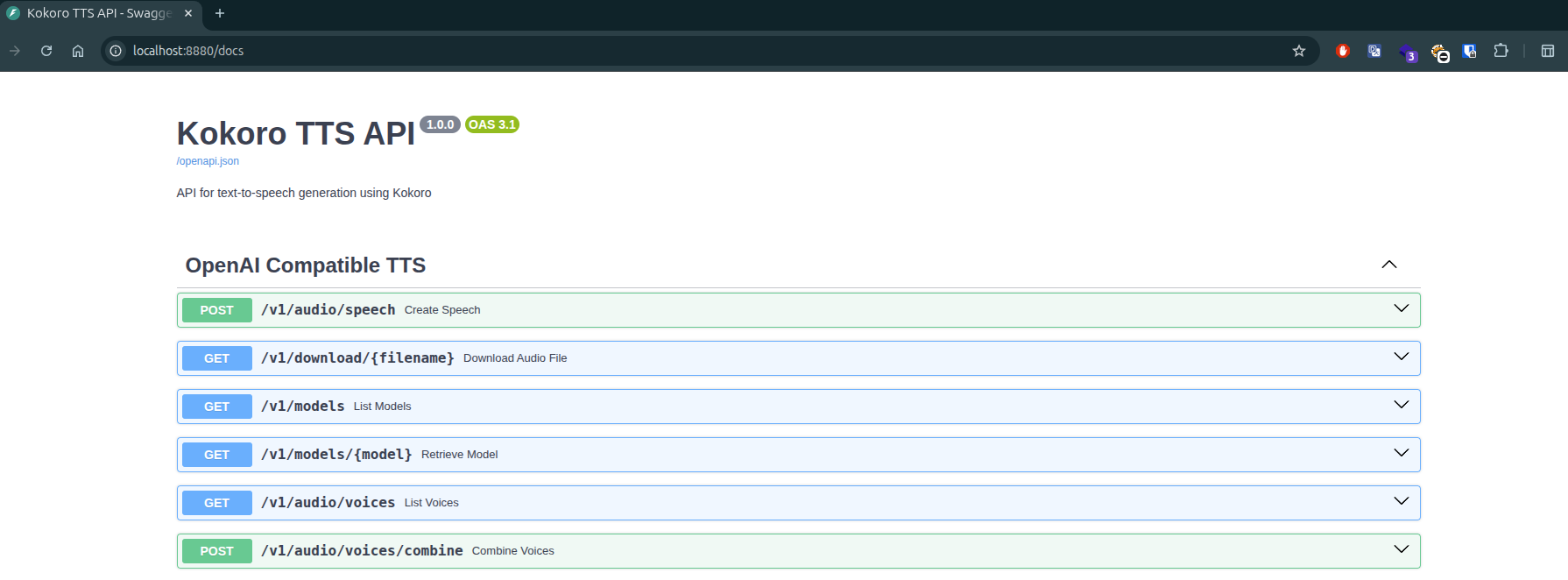Screen dimensions: 1568x580
Task: Click GET badge for /v1/audio/voices
Action: (x=216, y=503)
